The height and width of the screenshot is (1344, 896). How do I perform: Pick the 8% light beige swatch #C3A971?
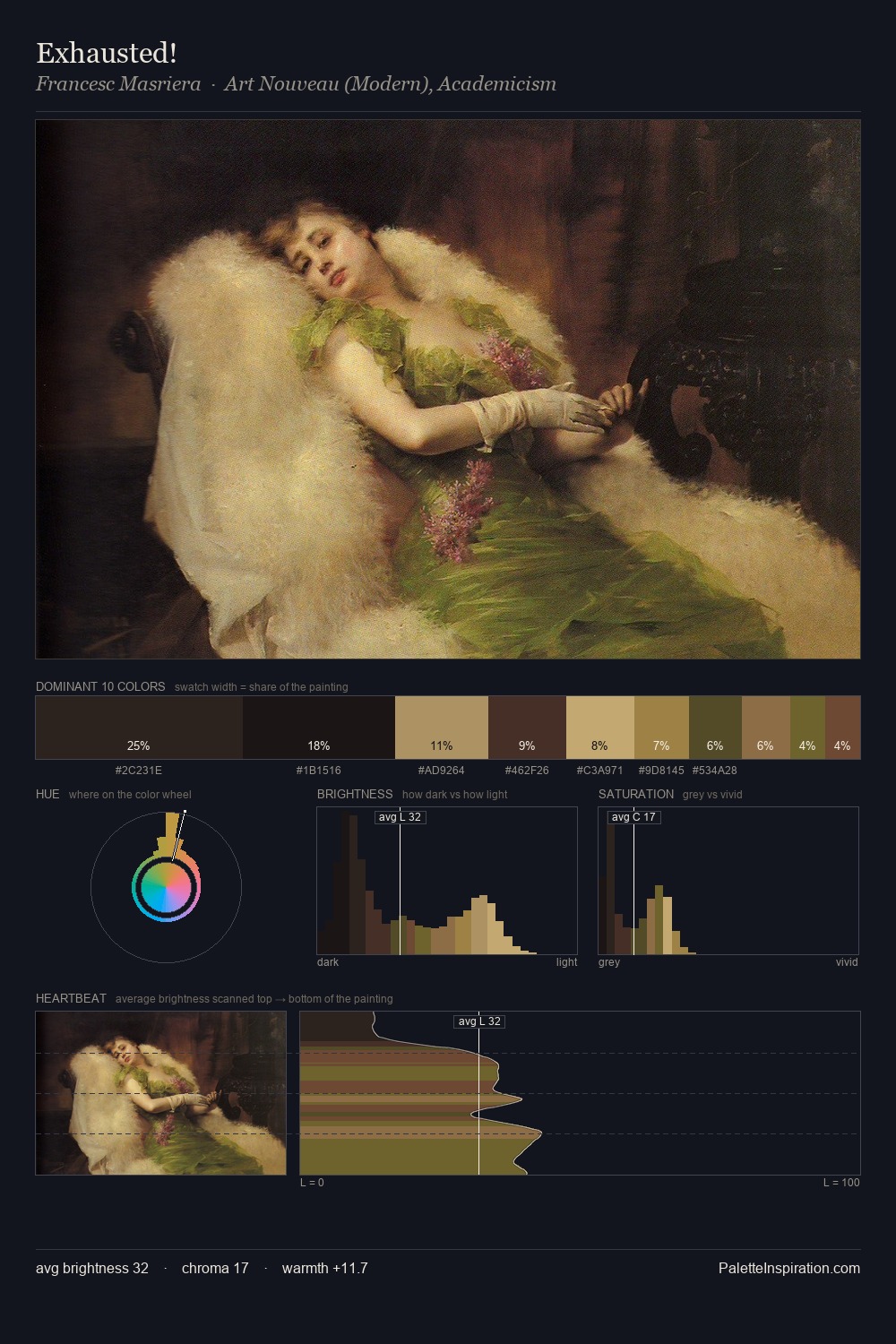point(600,728)
